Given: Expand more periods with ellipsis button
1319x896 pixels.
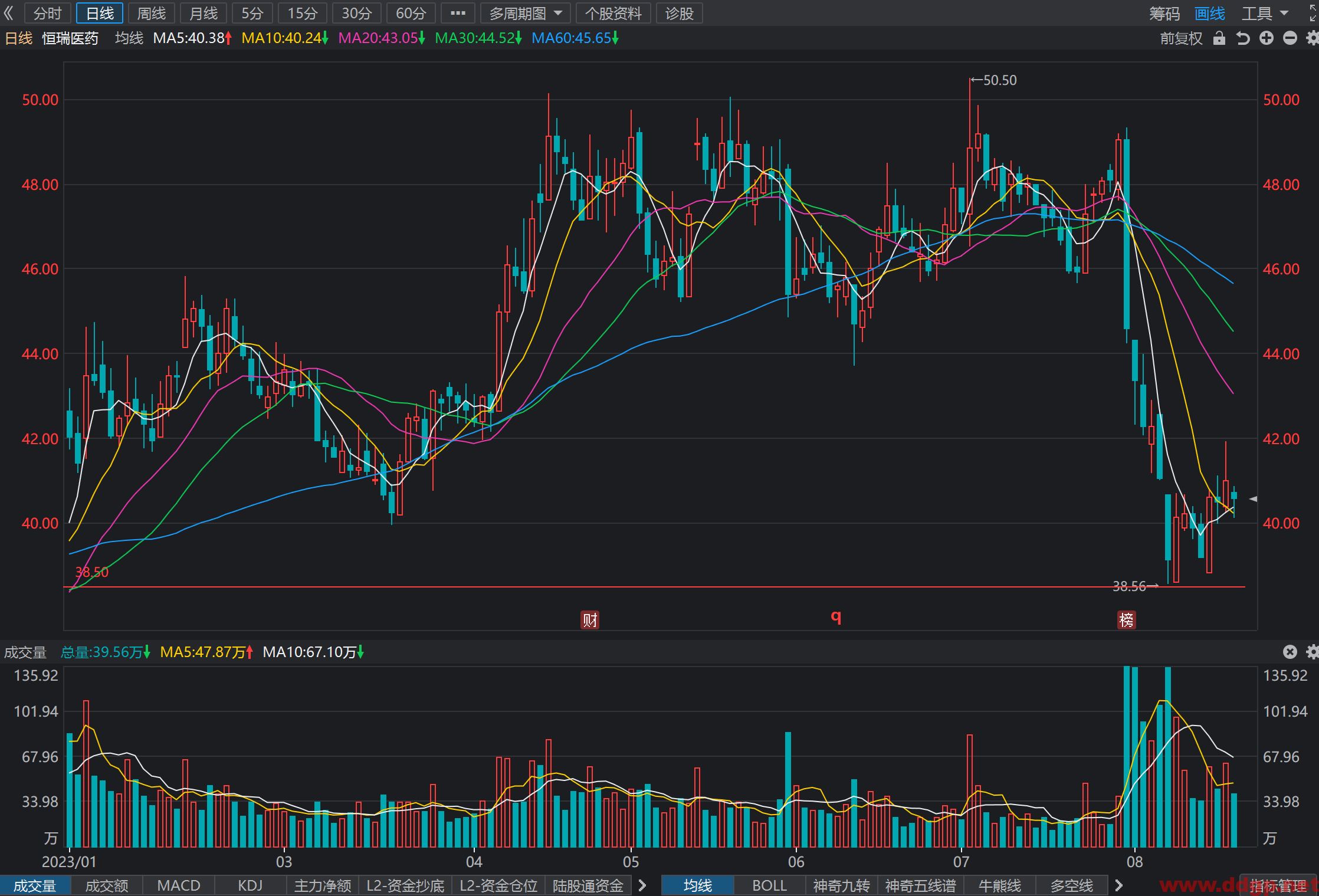Looking at the screenshot, I should 458,13.
